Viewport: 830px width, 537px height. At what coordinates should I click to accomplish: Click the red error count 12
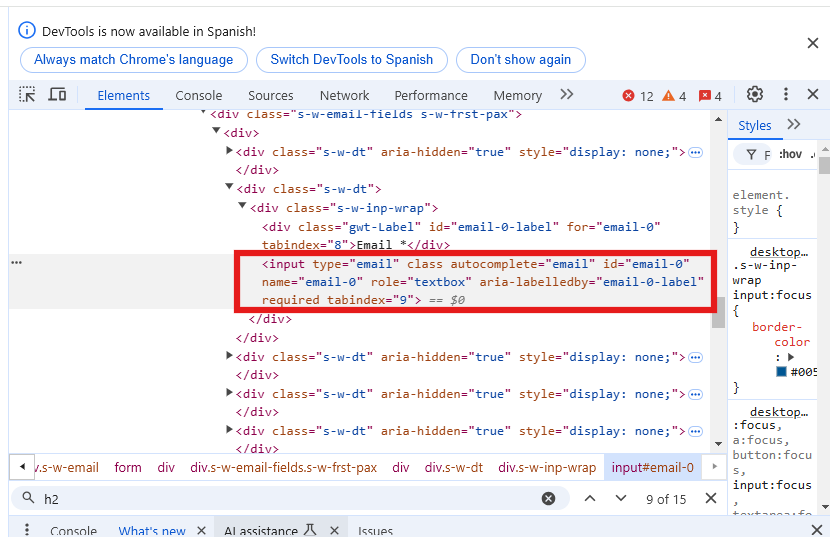point(638,96)
